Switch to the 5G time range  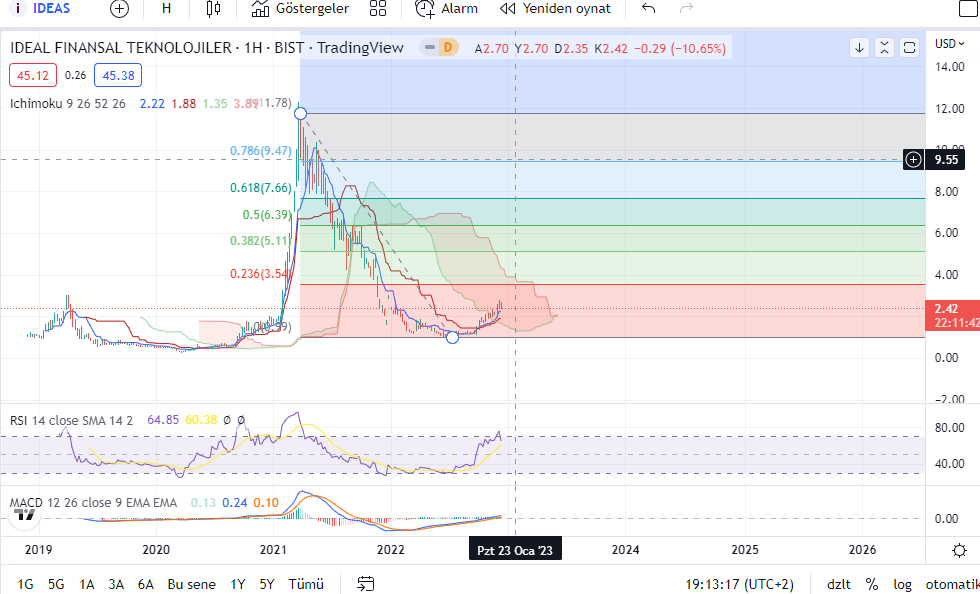(56, 584)
